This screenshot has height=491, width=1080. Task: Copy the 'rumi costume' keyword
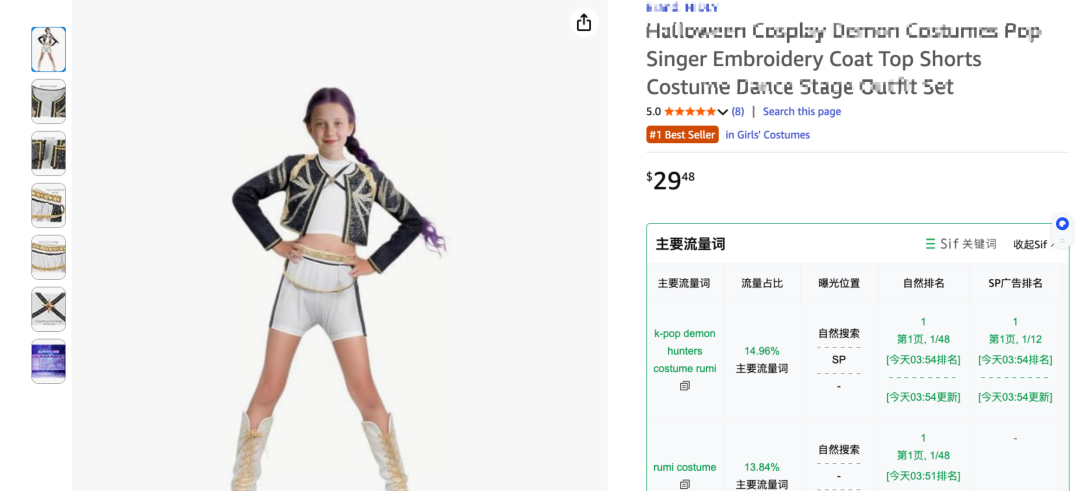(685, 485)
